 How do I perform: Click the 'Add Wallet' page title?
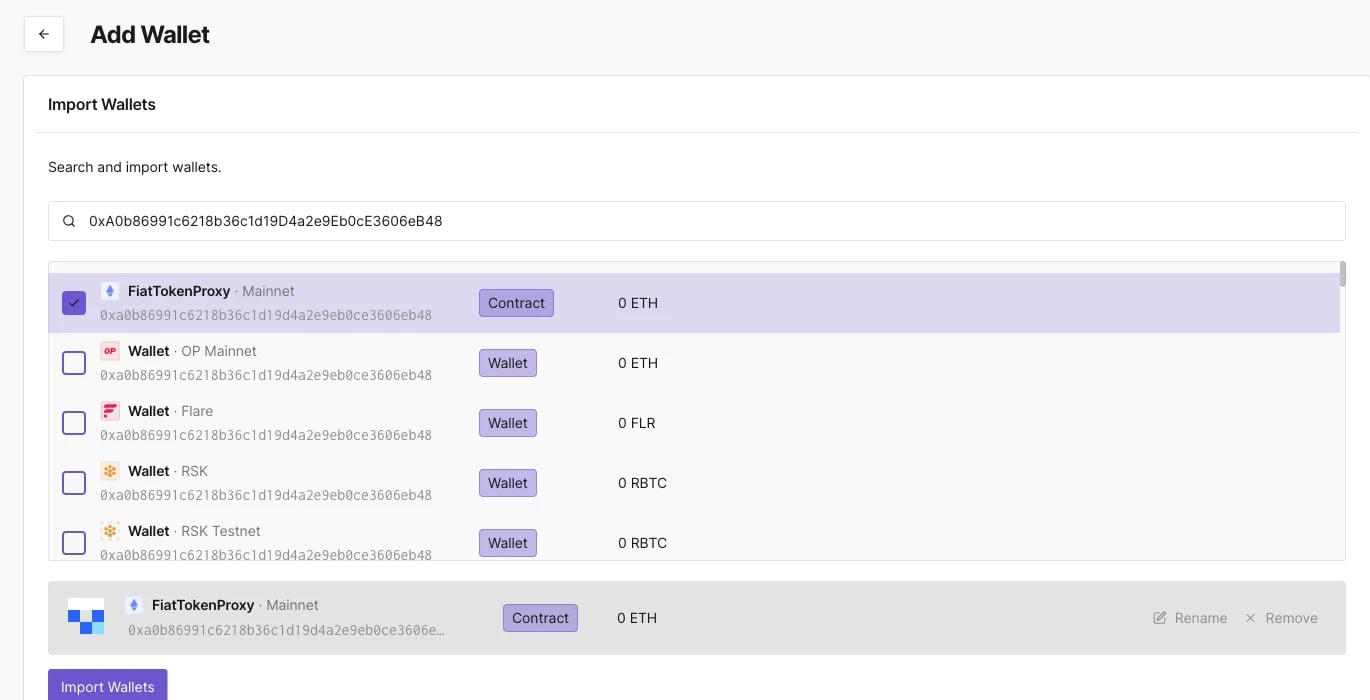tap(150, 34)
